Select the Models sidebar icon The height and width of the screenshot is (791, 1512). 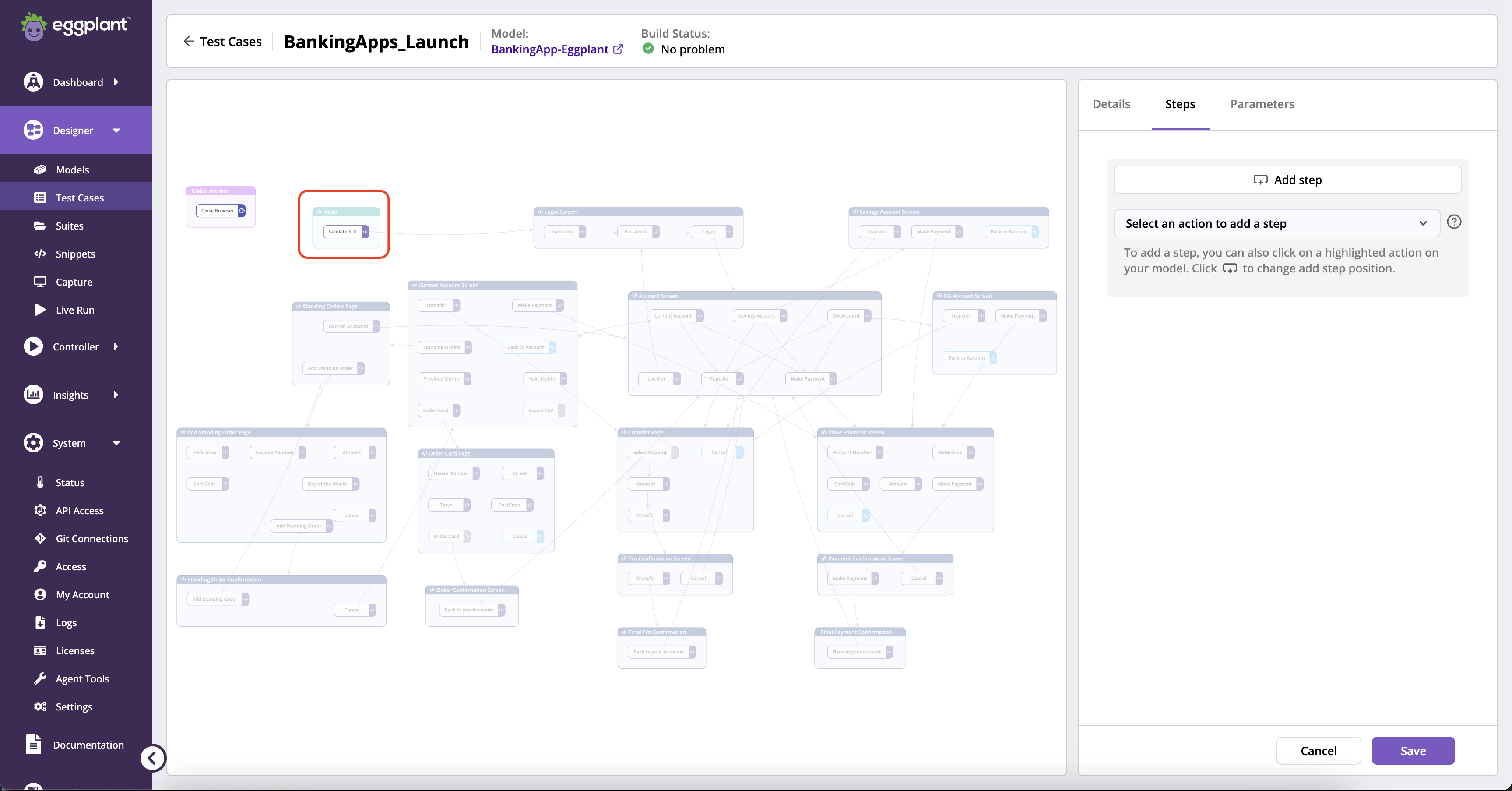(39, 169)
